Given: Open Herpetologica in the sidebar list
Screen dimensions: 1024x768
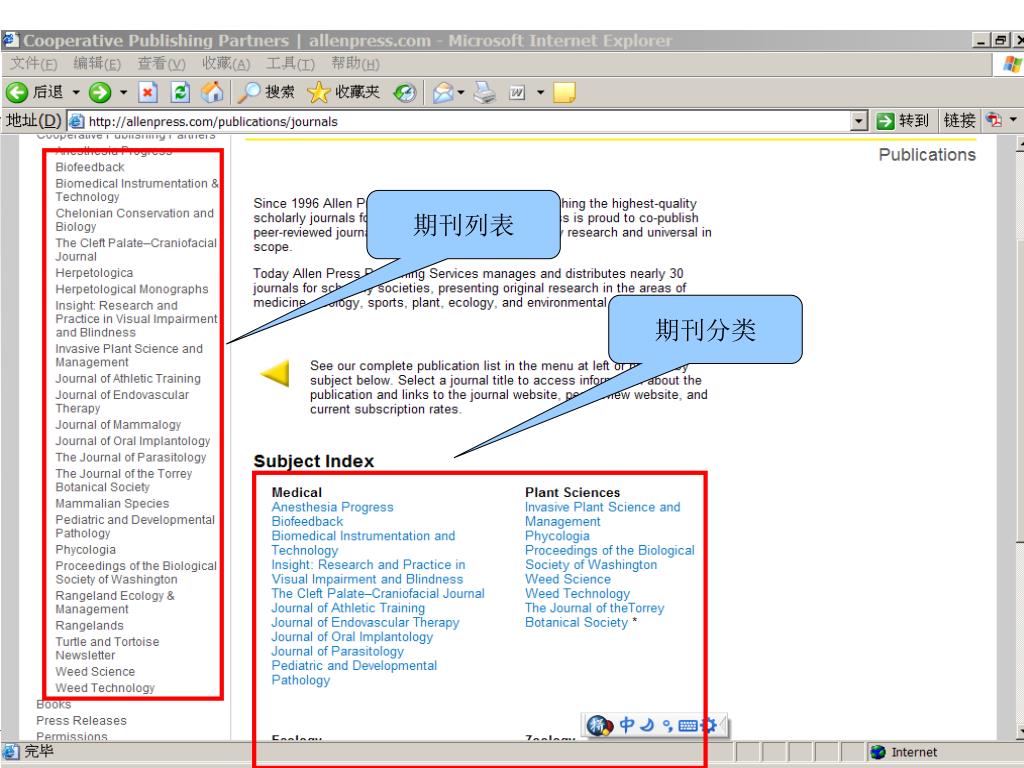Looking at the screenshot, I should pyautogui.click(x=94, y=273).
